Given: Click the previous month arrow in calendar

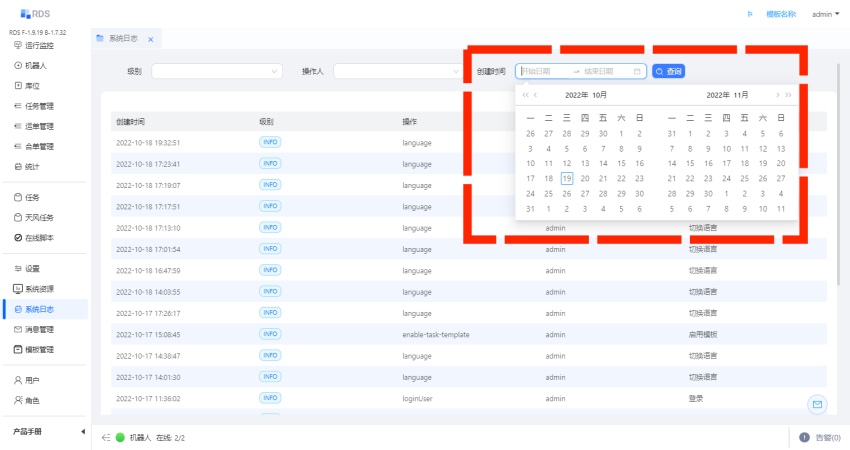Looking at the screenshot, I should [536, 95].
